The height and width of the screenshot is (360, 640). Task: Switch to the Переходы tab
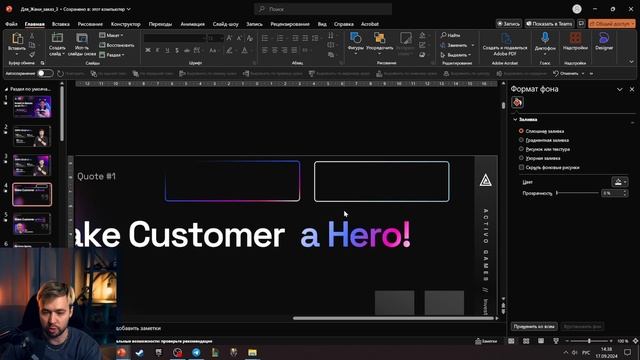coord(160,24)
